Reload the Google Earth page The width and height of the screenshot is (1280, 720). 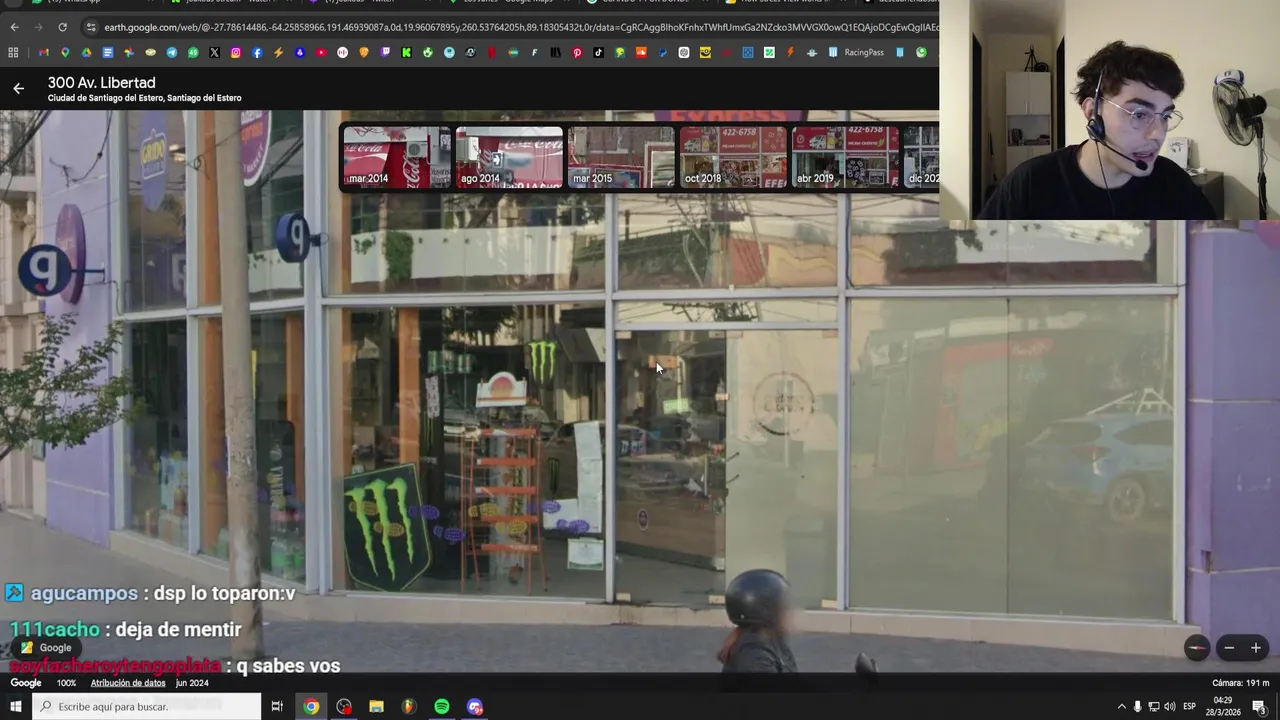pos(62,27)
